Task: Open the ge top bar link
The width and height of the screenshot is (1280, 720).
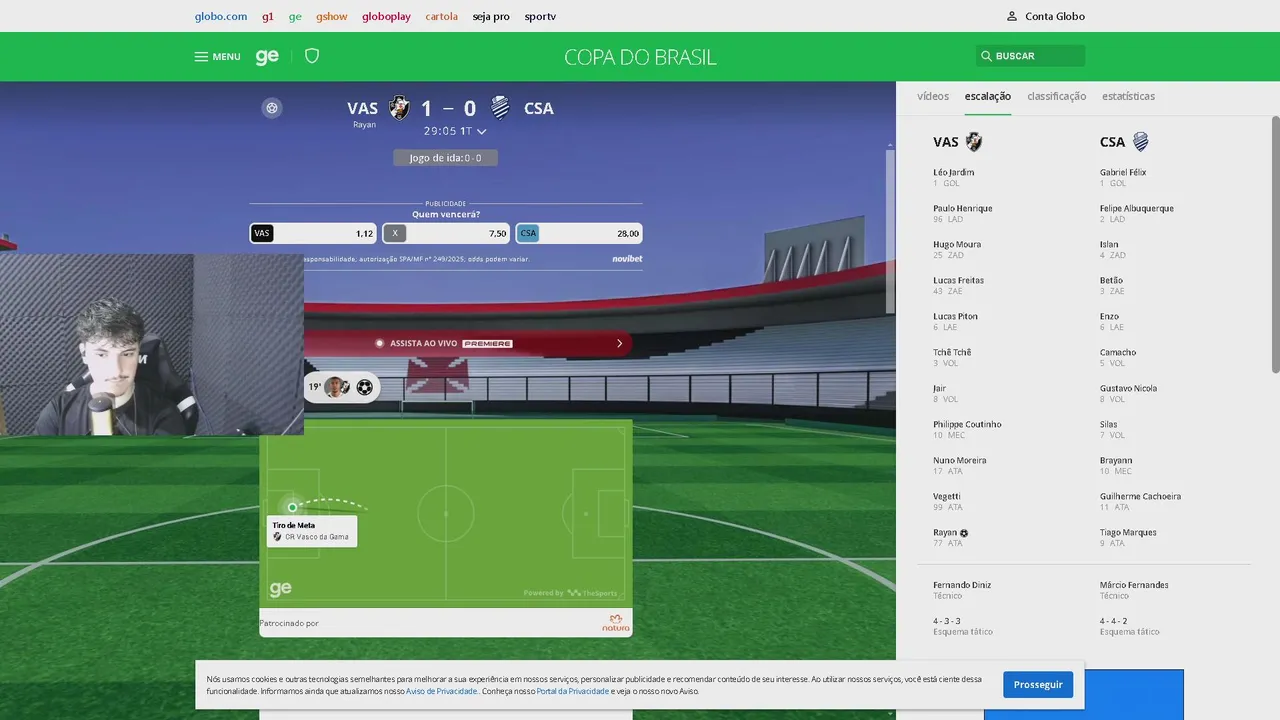Action: pos(295,16)
